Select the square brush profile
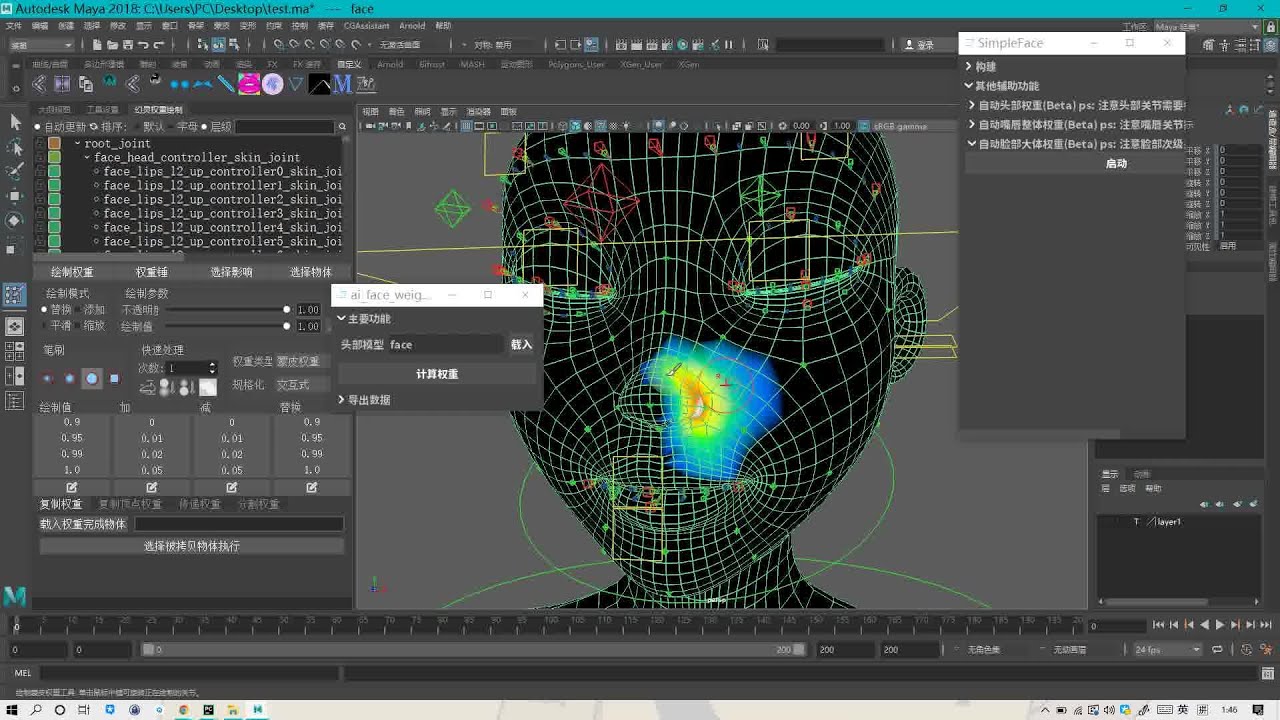The height and width of the screenshot is (720, 1280). pos(114,378)
